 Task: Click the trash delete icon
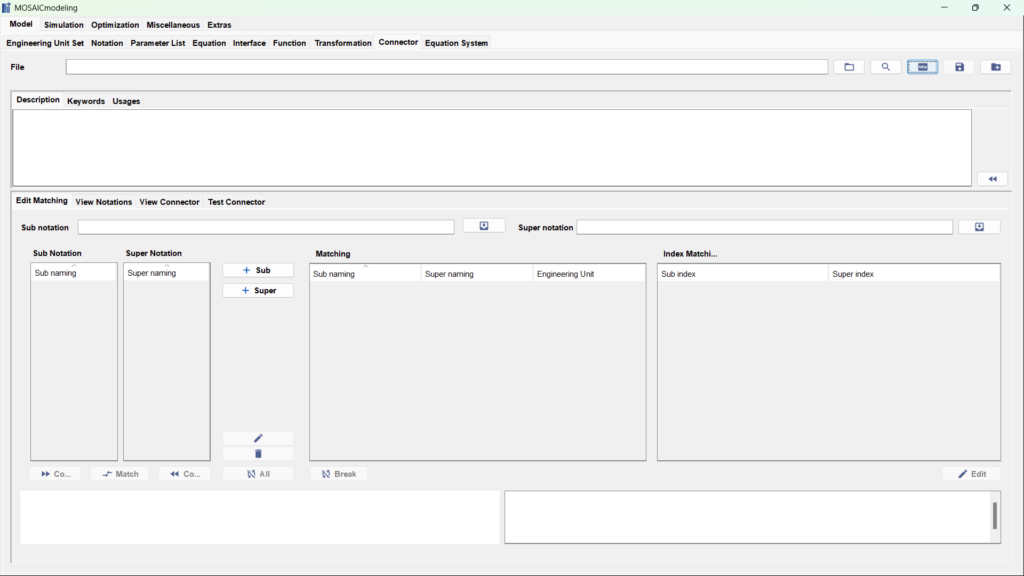point(258,454)
